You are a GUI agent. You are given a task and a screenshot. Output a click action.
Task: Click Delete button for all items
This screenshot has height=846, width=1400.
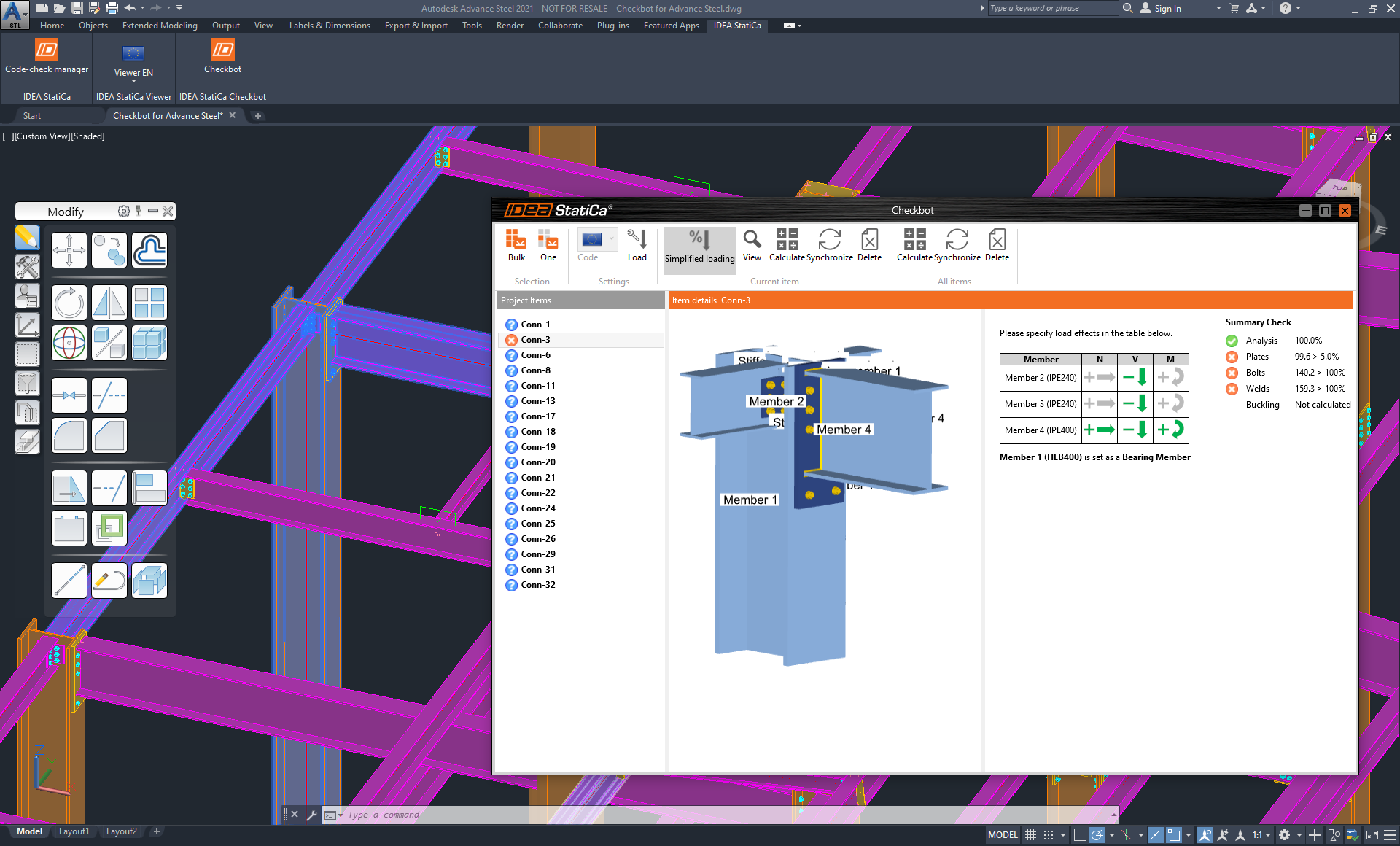point(997,245)
